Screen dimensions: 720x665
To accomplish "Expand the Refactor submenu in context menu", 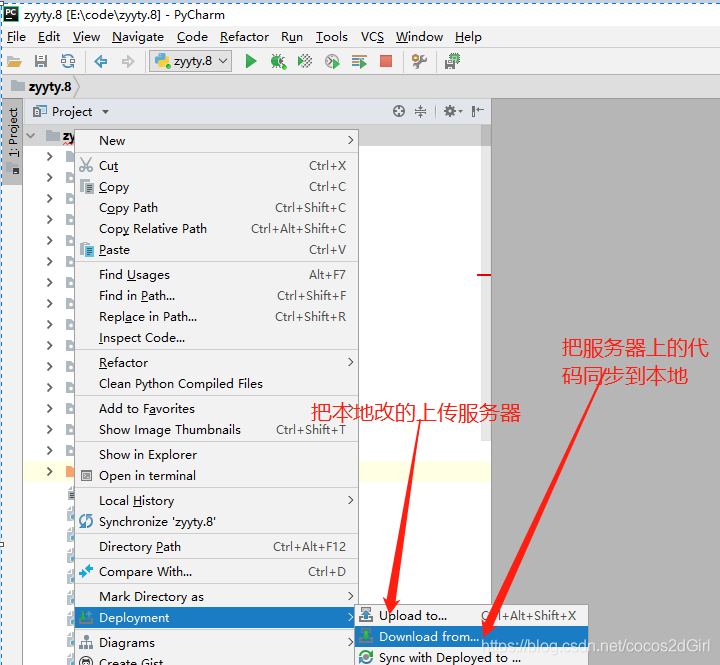I will point(216,363).
